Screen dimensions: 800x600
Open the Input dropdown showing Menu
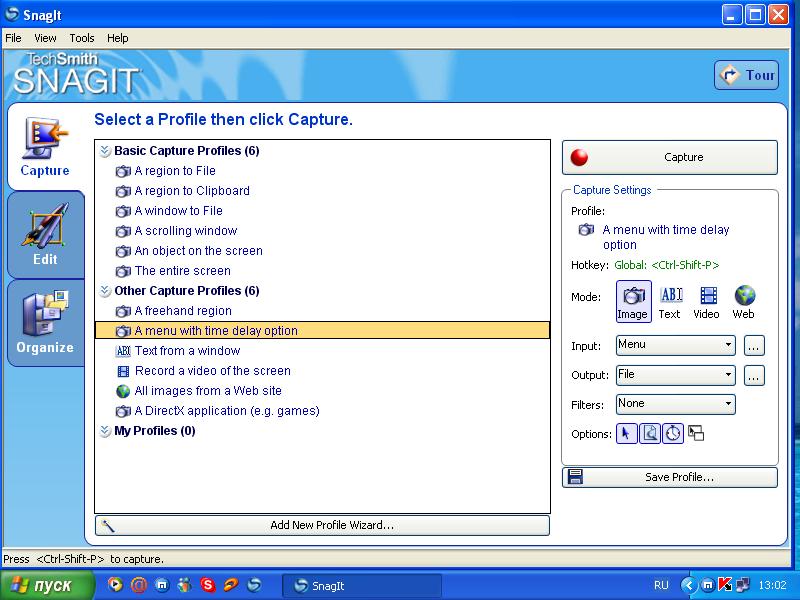(x=676, y=345)
